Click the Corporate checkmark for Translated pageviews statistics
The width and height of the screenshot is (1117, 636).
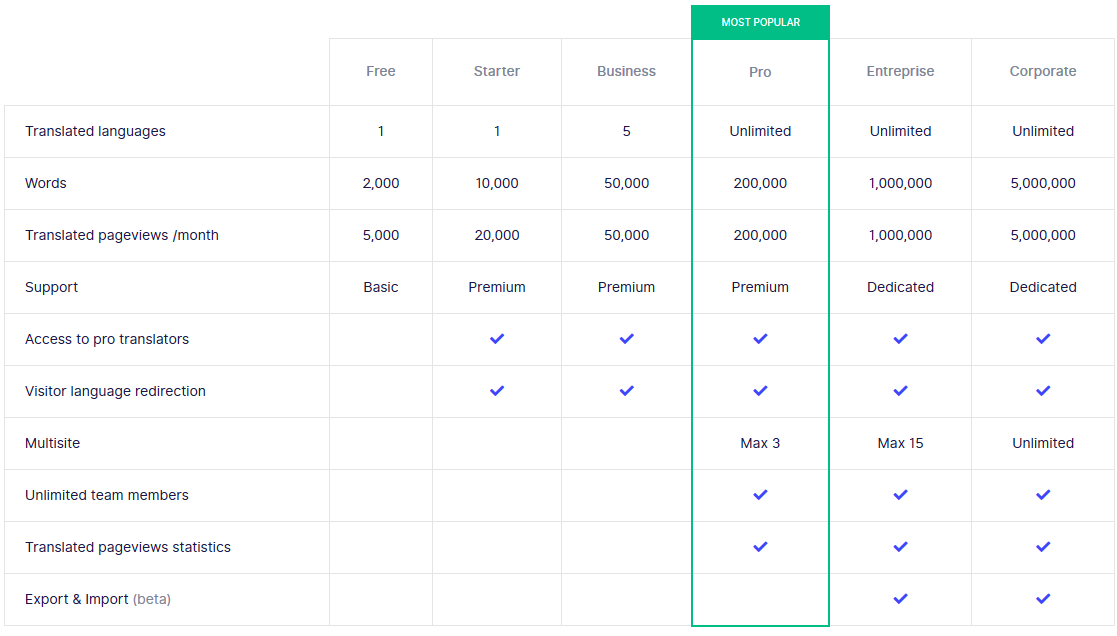1043,547
